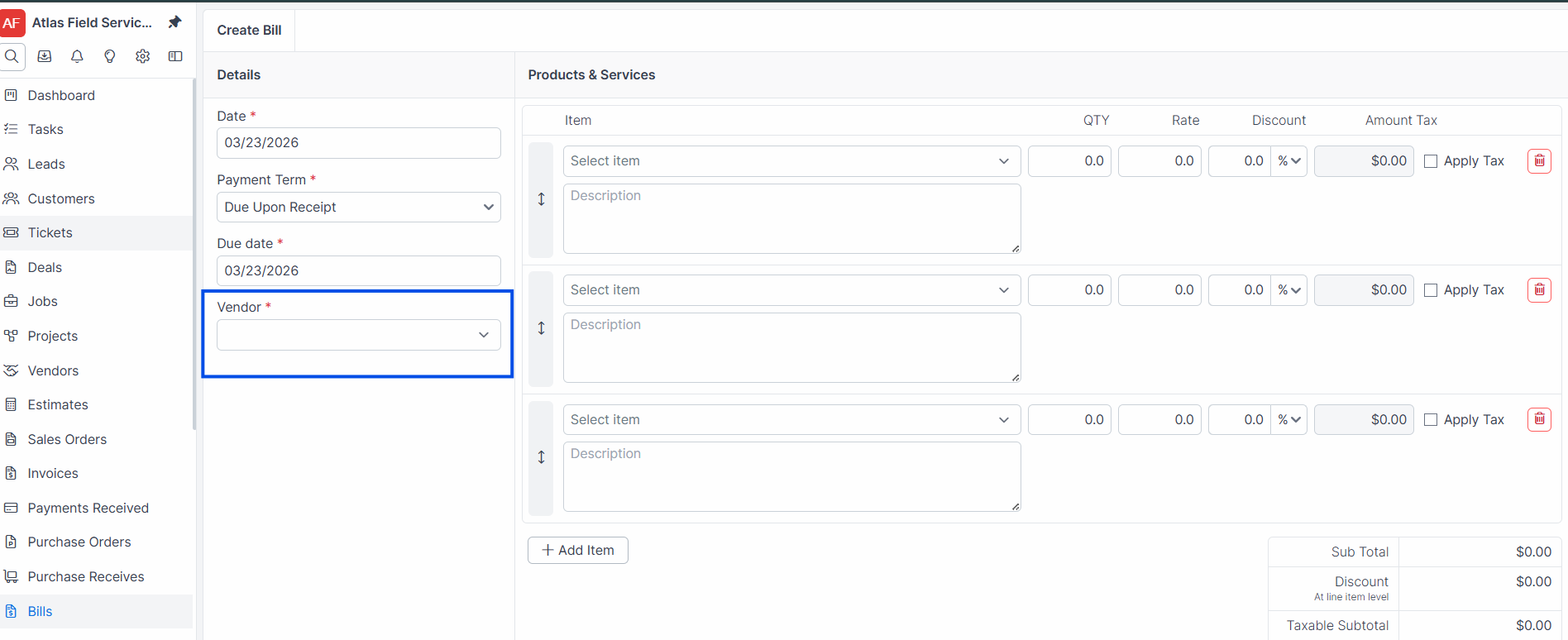Enable Apply Tax on the third line item
The image size is (1568, 640).
coord(1431,420)
